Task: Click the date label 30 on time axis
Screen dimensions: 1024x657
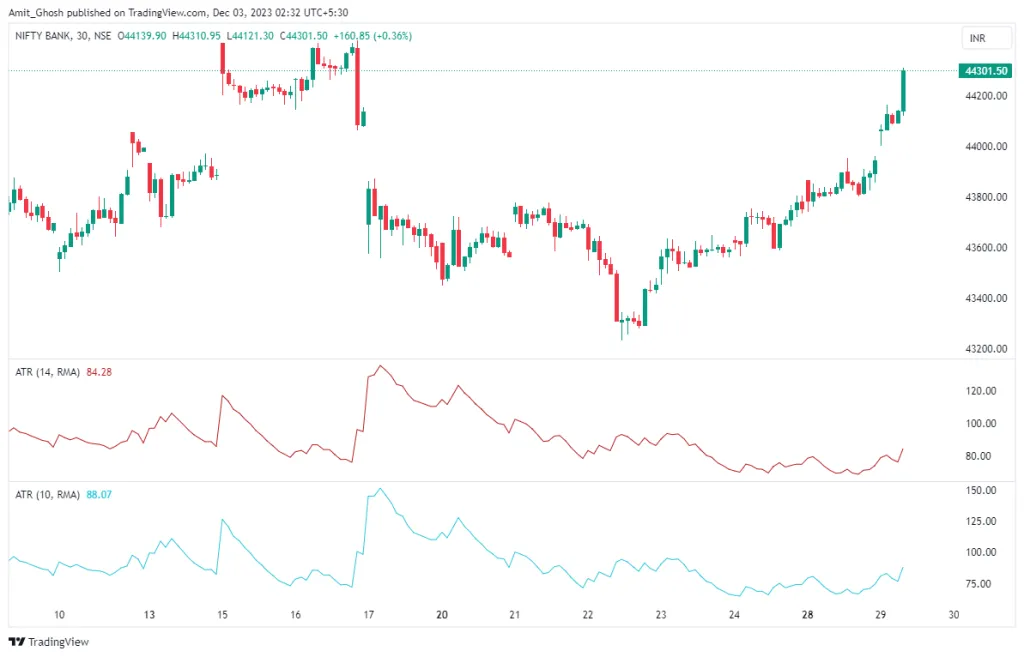Action: point(953,615)
